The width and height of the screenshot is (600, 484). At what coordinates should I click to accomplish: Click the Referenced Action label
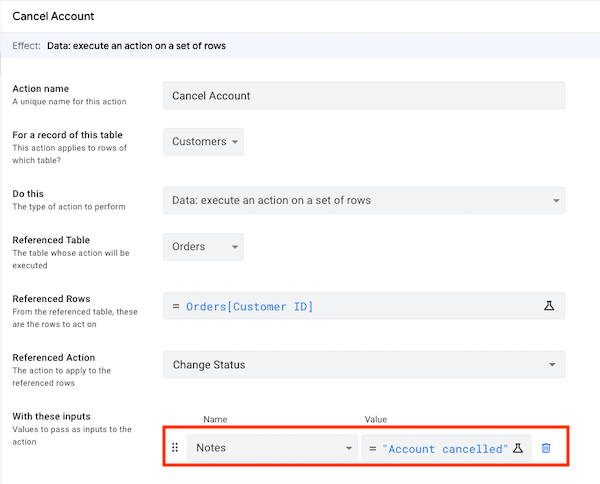coord(54,357)
